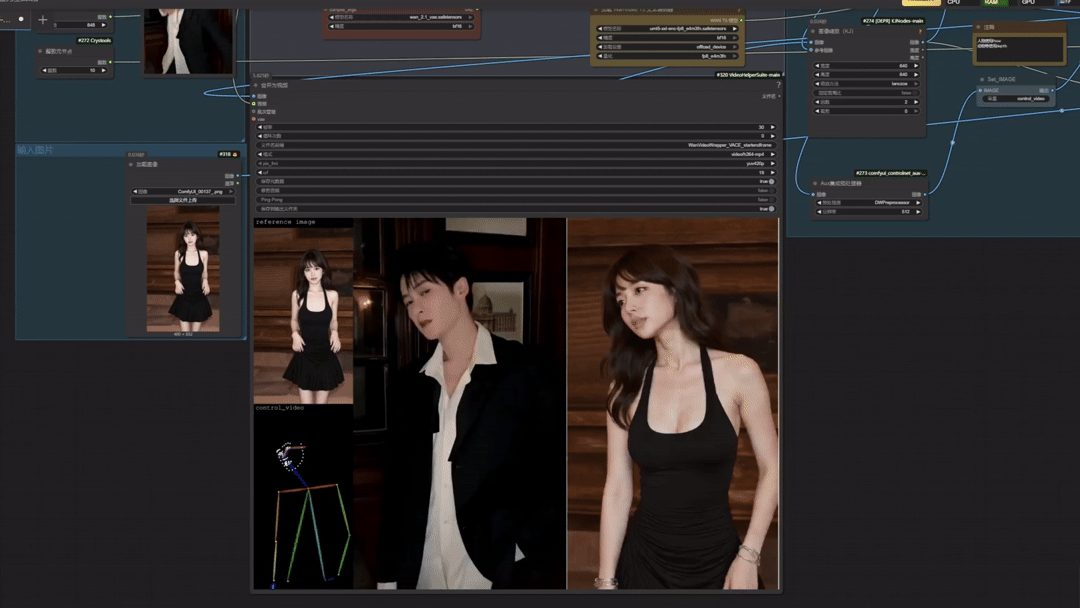Open help on the 合并为视频 node
The image size is (1080, 608).
(778, 85)
